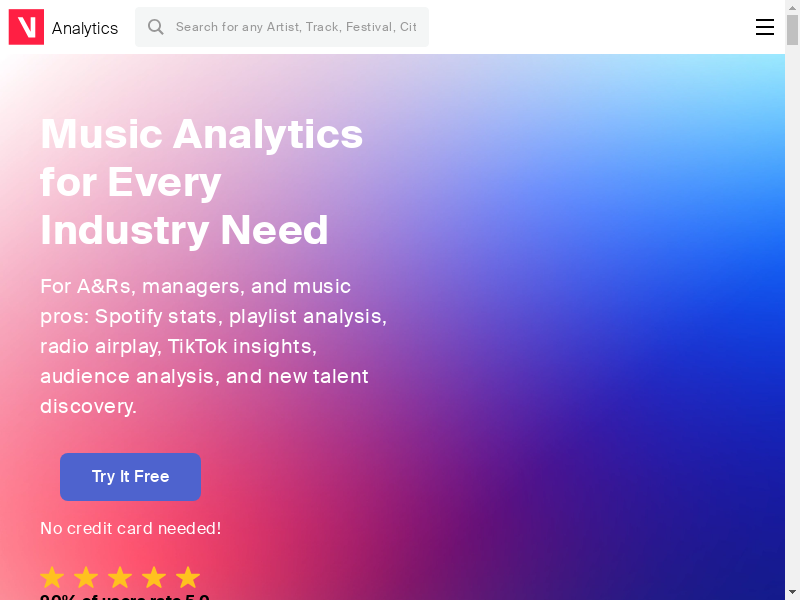Click the last rating star

click(188, 577)
